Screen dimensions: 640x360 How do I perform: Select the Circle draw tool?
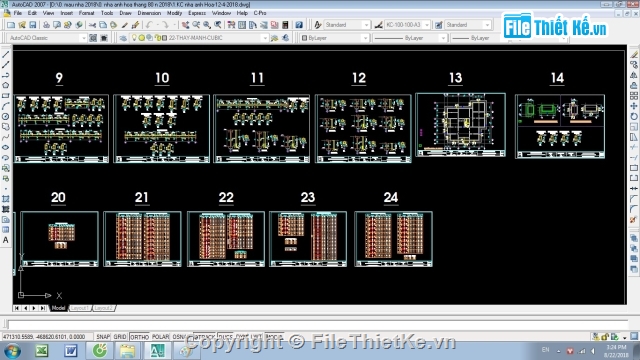click(x=5, y=117)
